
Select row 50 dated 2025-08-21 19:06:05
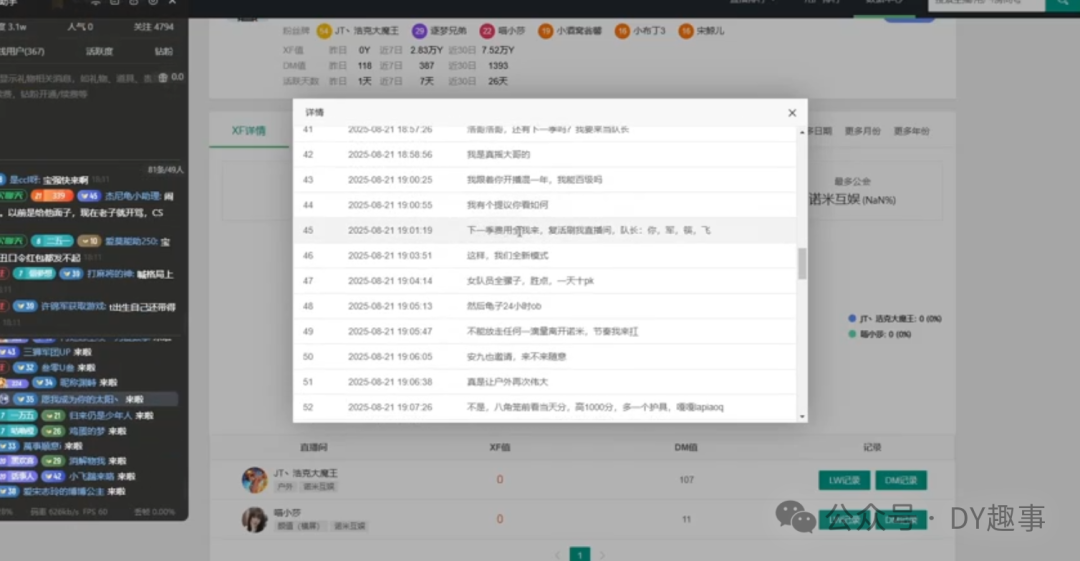(544, 356)
